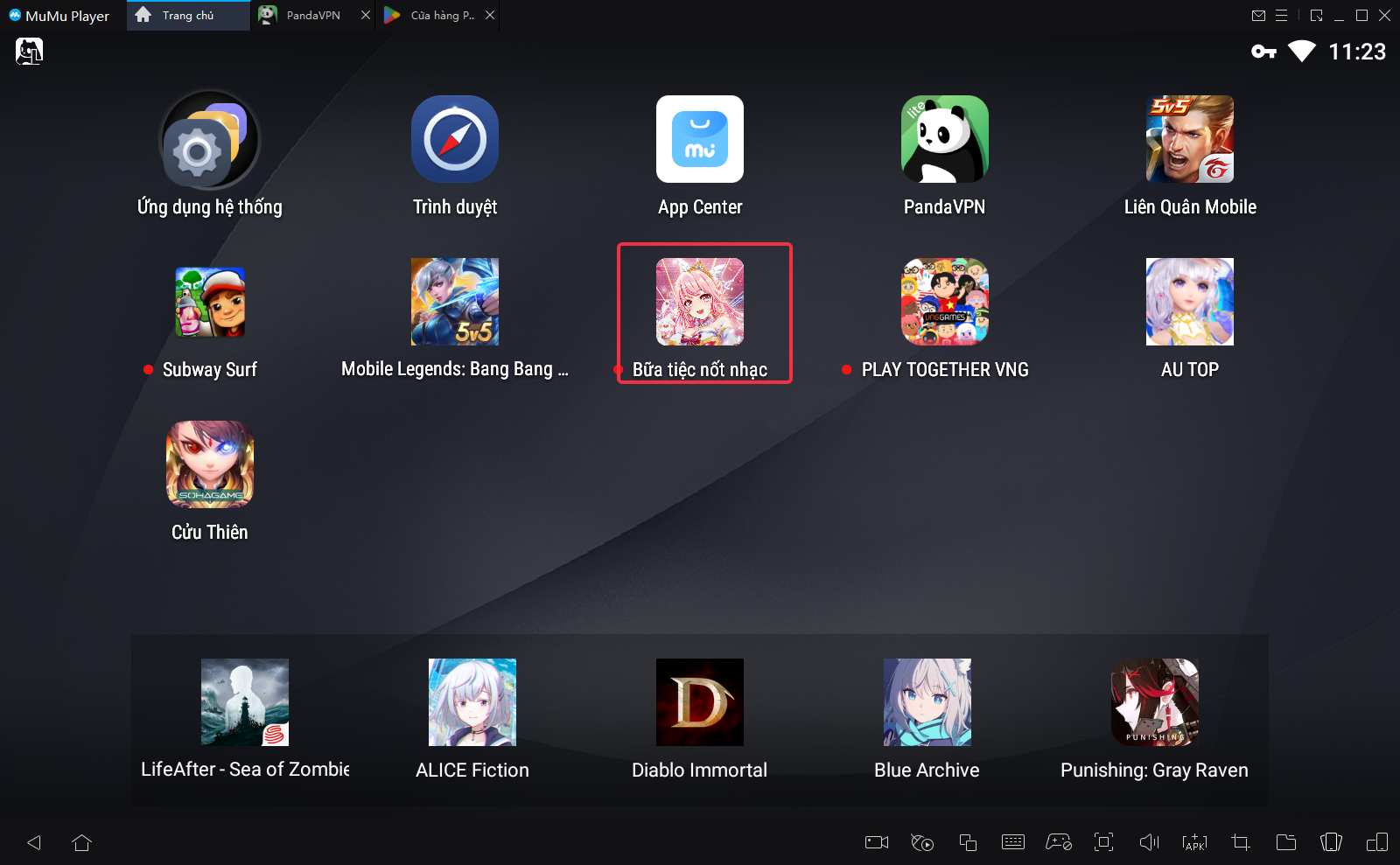Open the shared folder icon
The width and height of the screenshot is (1400, 865).
point(1285,842)
